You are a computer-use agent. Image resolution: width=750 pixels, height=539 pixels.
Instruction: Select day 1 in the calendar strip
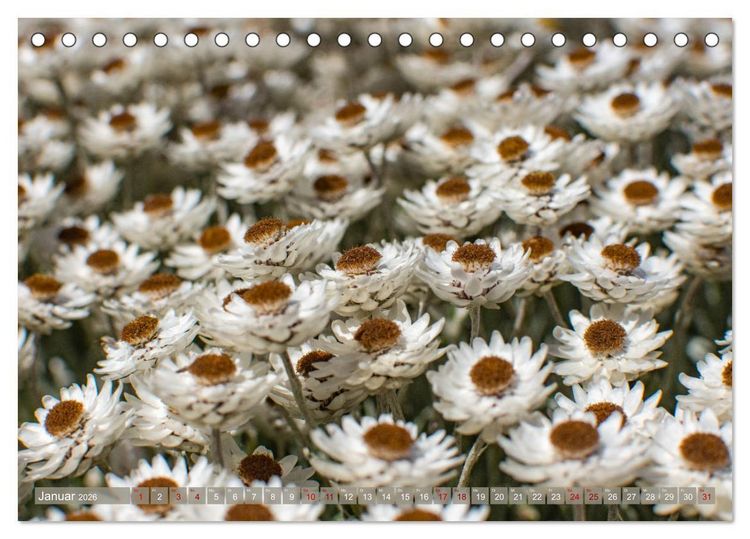pos(140,496)
